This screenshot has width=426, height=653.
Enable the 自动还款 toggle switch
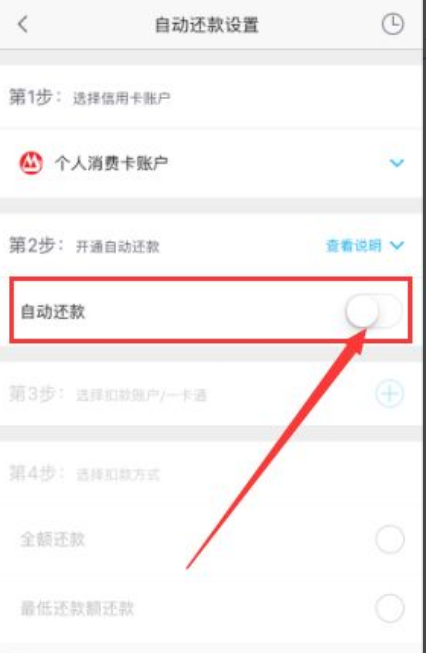coord(374,310)
